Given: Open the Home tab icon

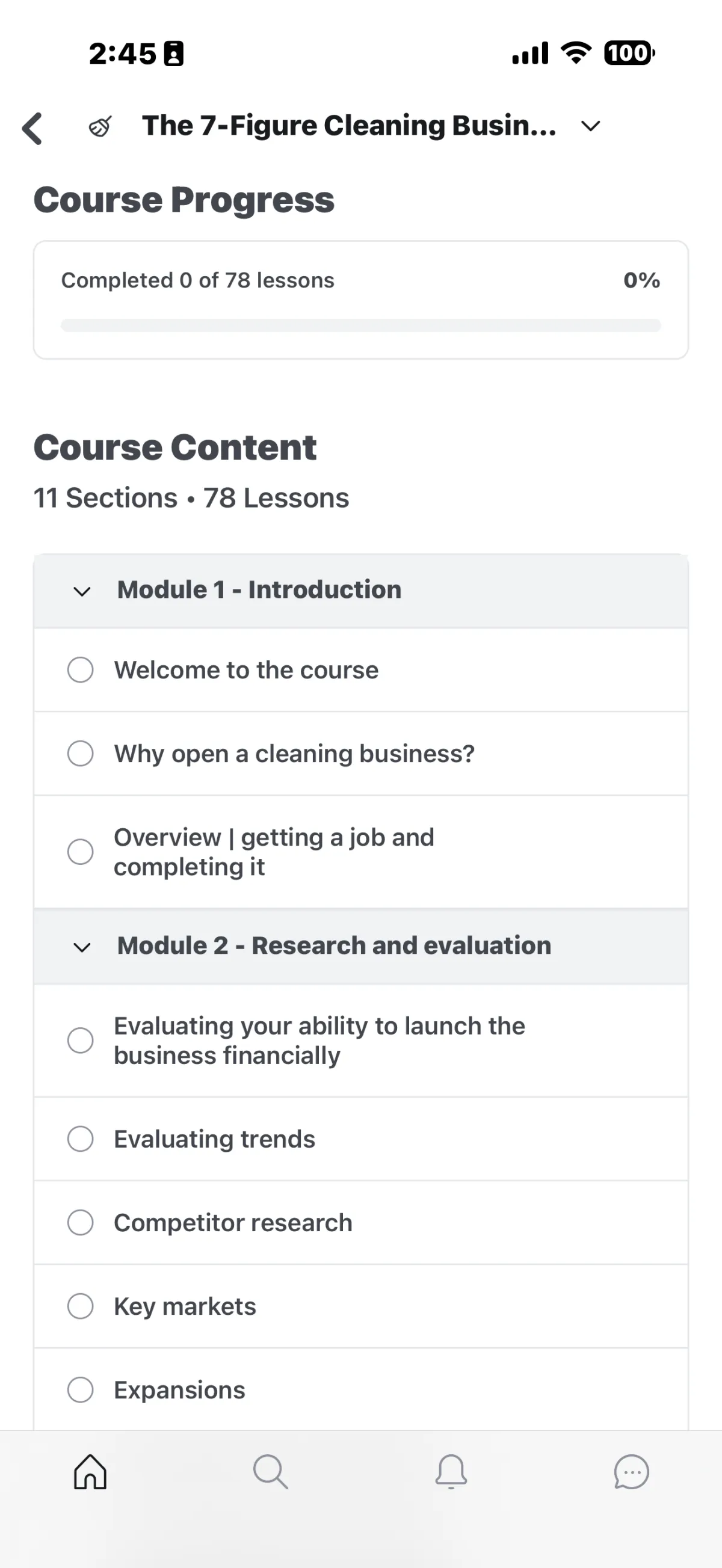Looking at the screenshot, I should [90, 1472].
